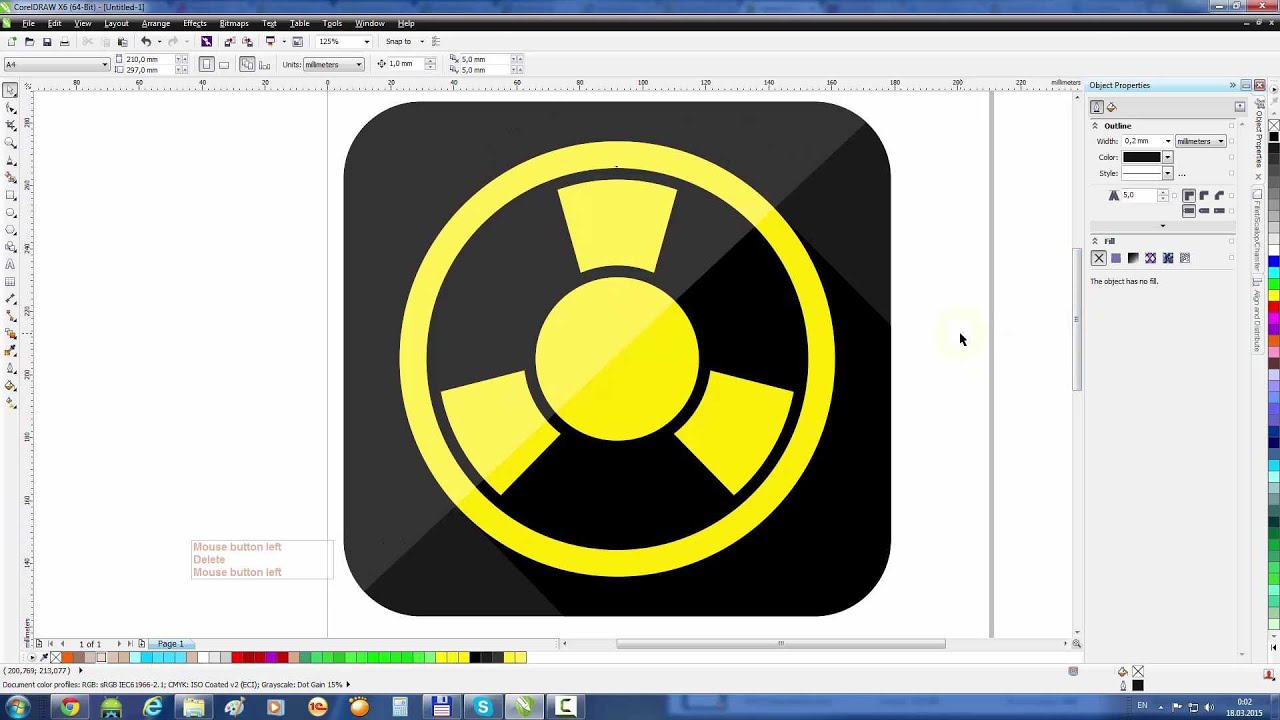
Task: Open Skype from Windows taskbar
Action: [483, 707]
